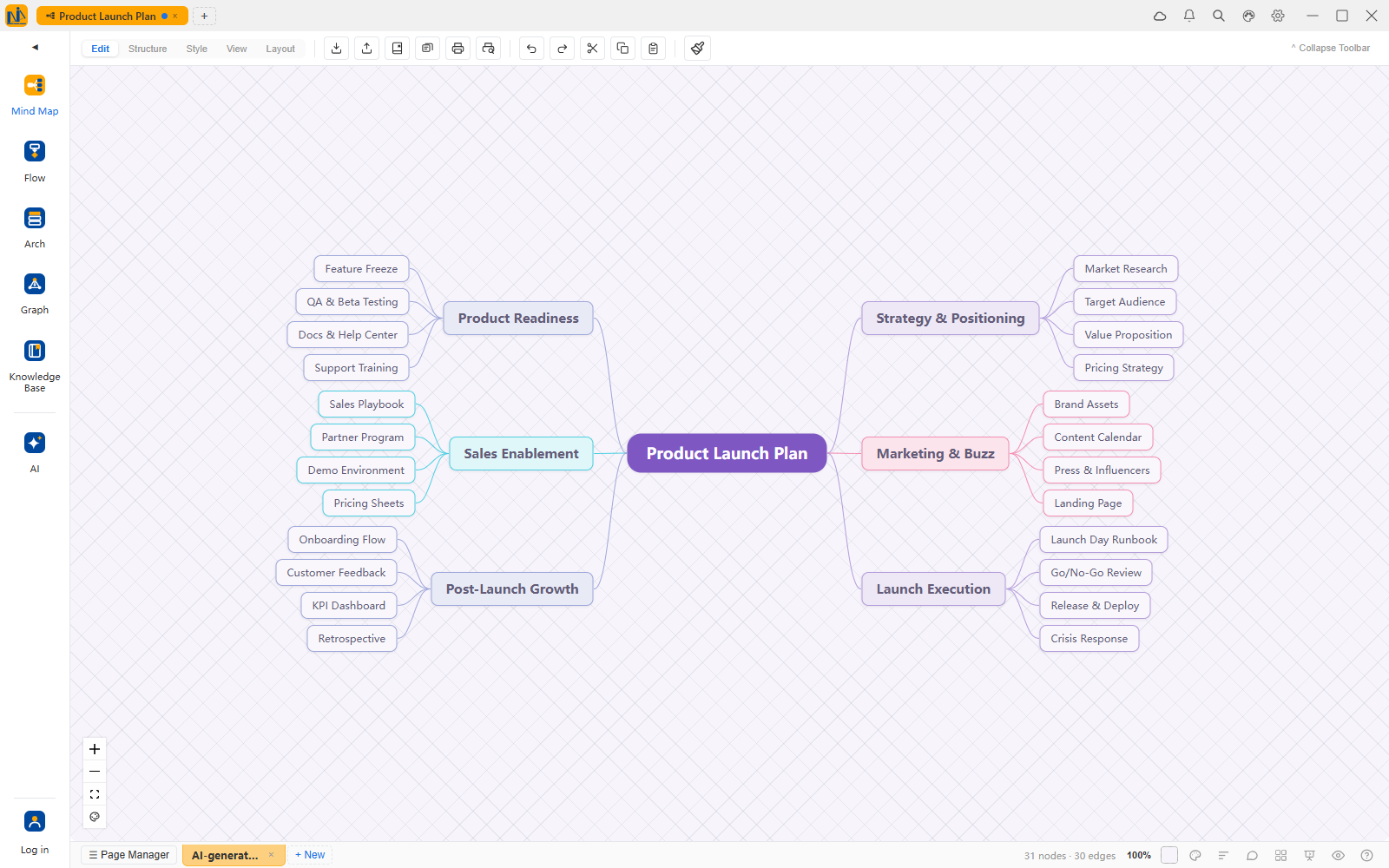
Task: Collapse the left sidebar with the arrow
Action: coord(35,47)
